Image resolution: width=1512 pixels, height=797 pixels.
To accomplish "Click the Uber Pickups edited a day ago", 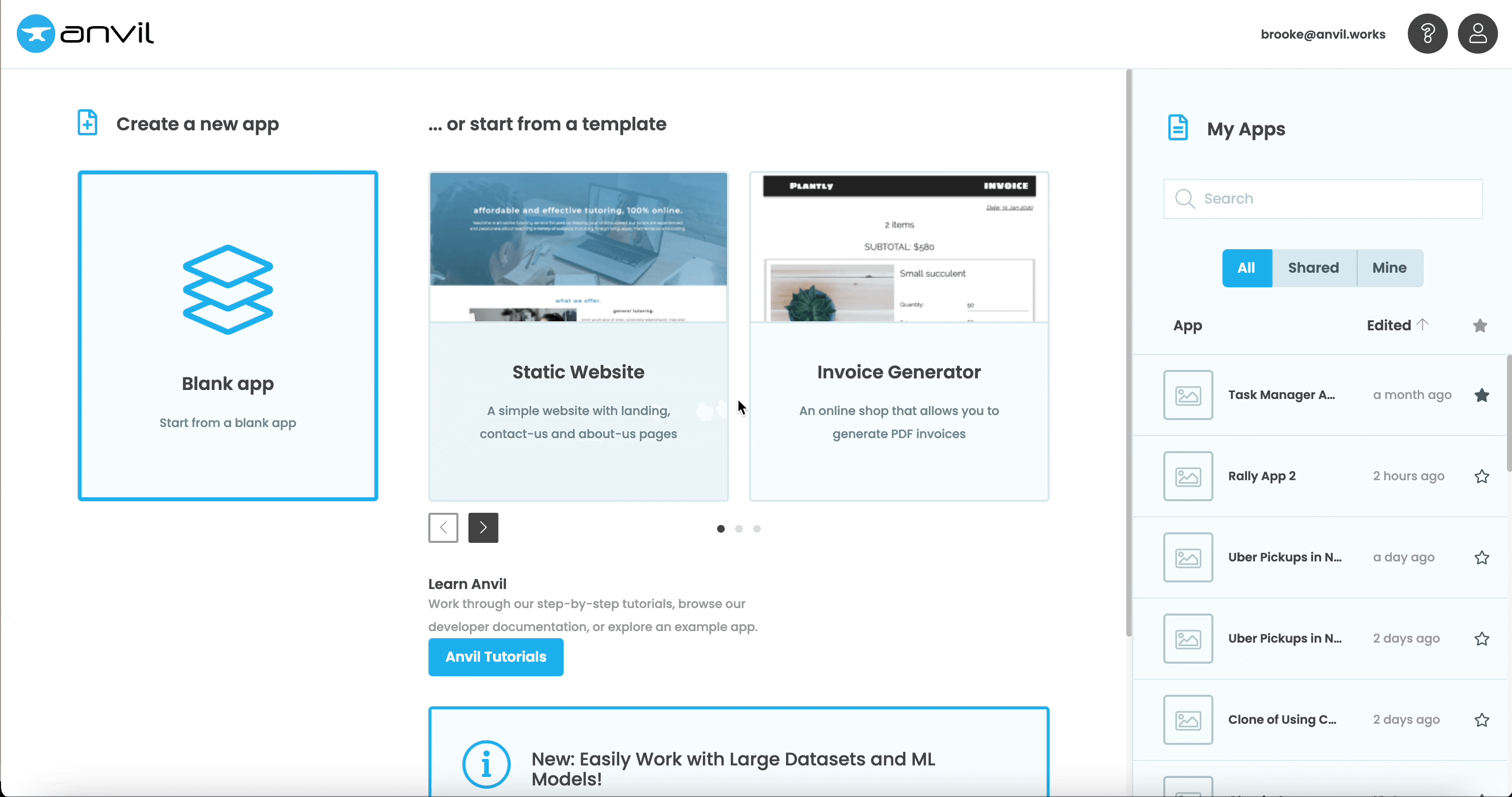I will point(1285,557).
